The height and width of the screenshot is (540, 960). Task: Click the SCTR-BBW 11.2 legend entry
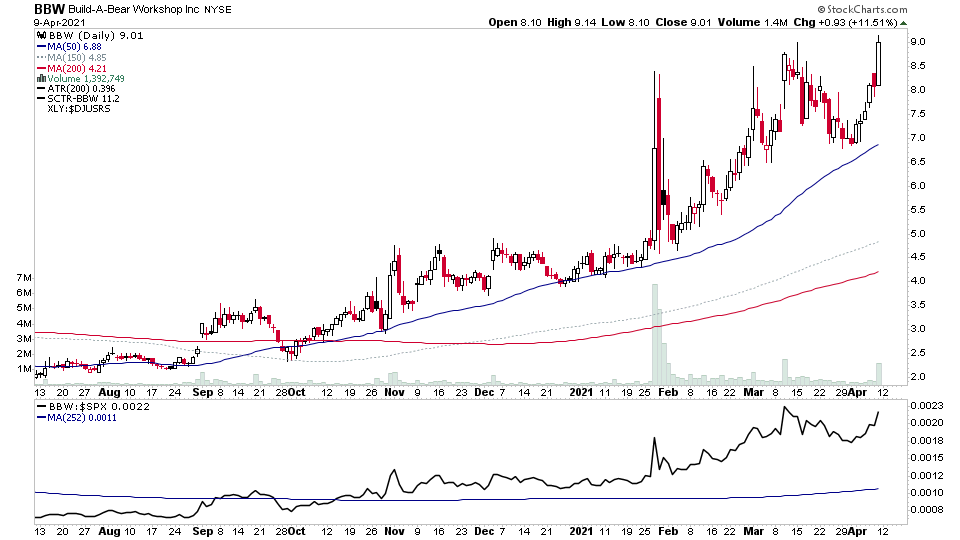coord(83,99)
